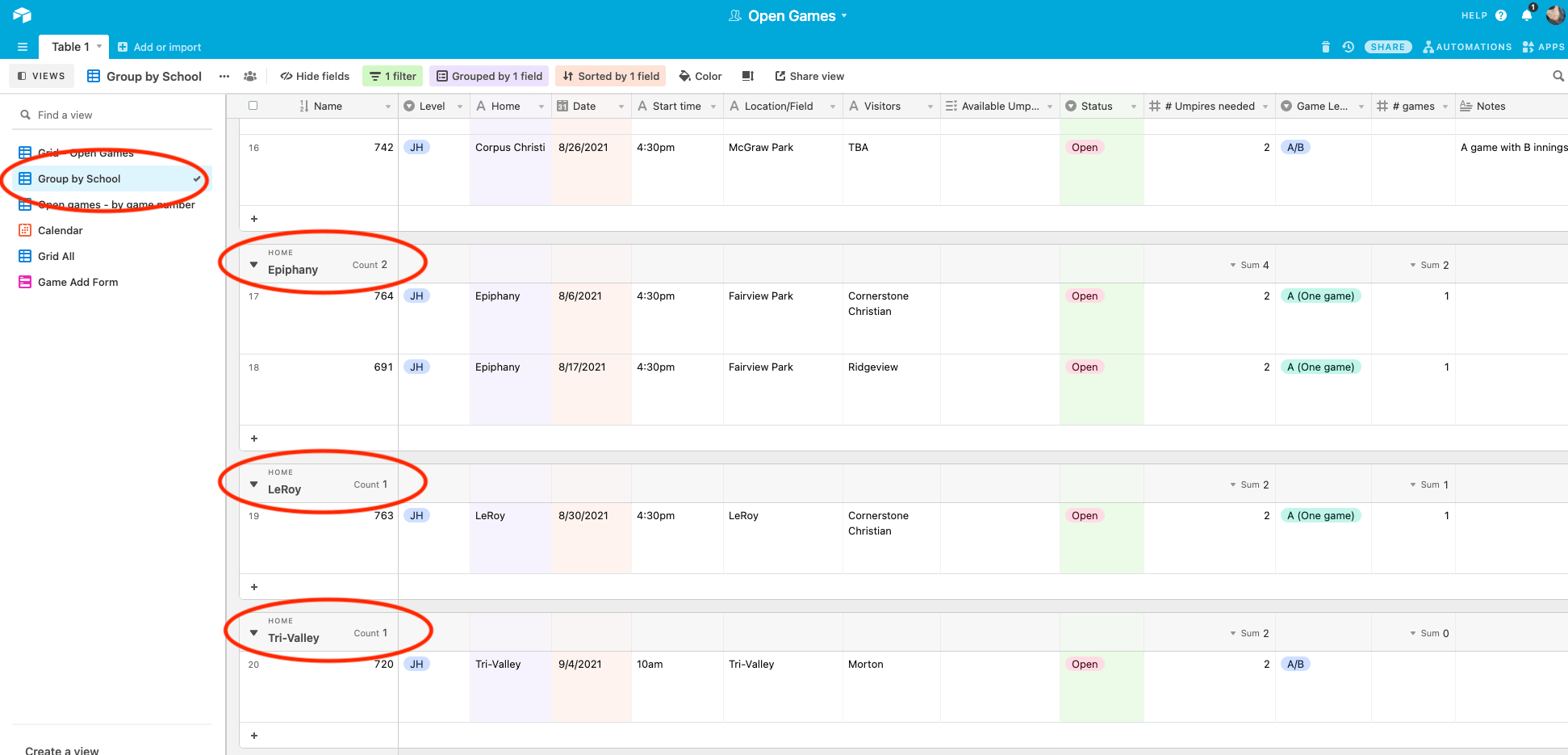The image size is (1568, 755).
Task: Open the more view options ellipsis
Action: 224,76
